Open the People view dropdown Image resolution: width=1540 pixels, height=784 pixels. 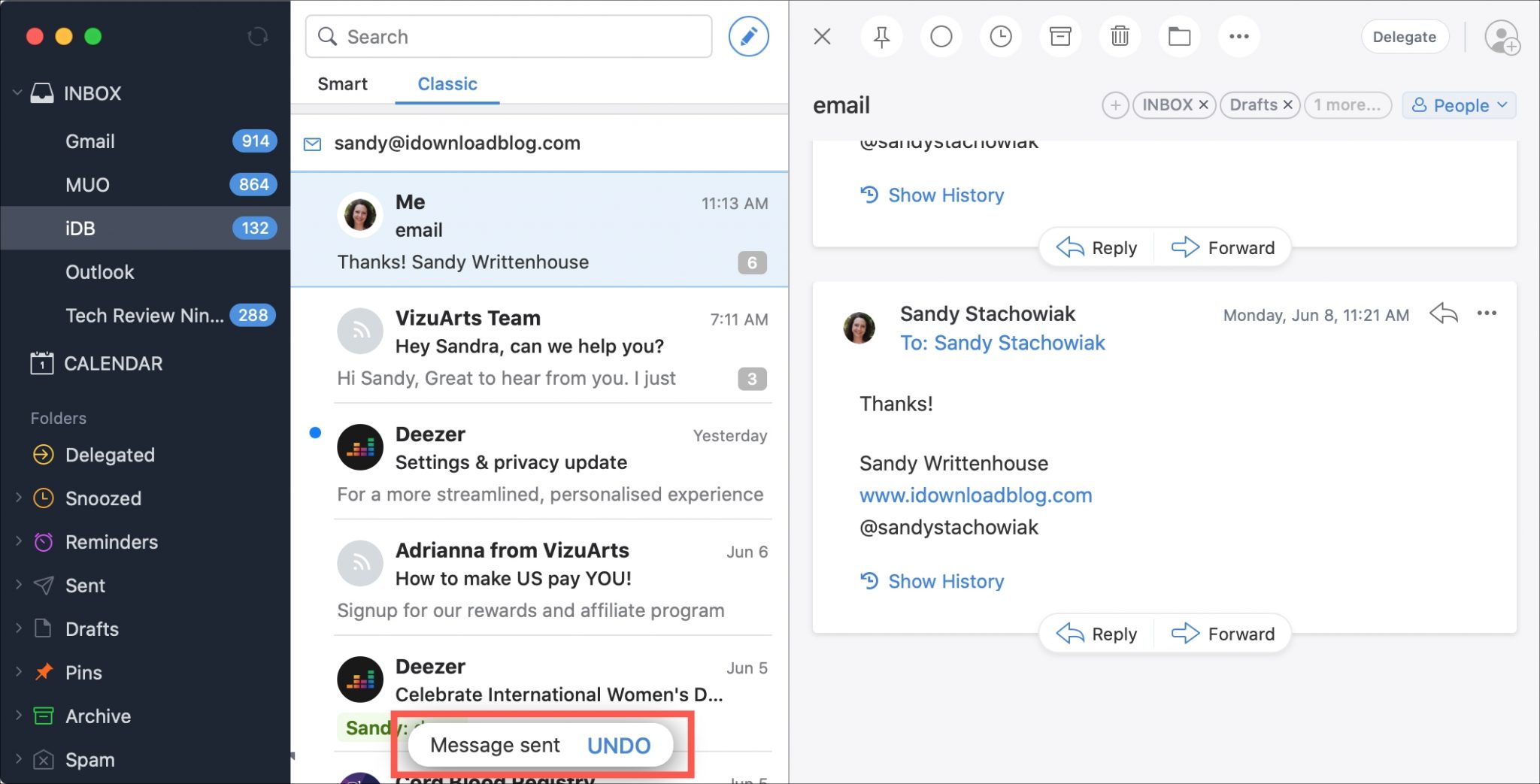coord(1457,105)
